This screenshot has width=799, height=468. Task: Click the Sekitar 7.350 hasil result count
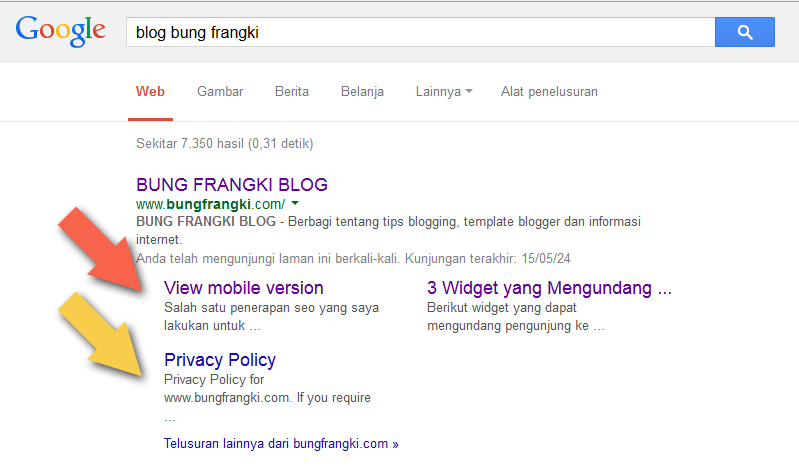point(225,144)
